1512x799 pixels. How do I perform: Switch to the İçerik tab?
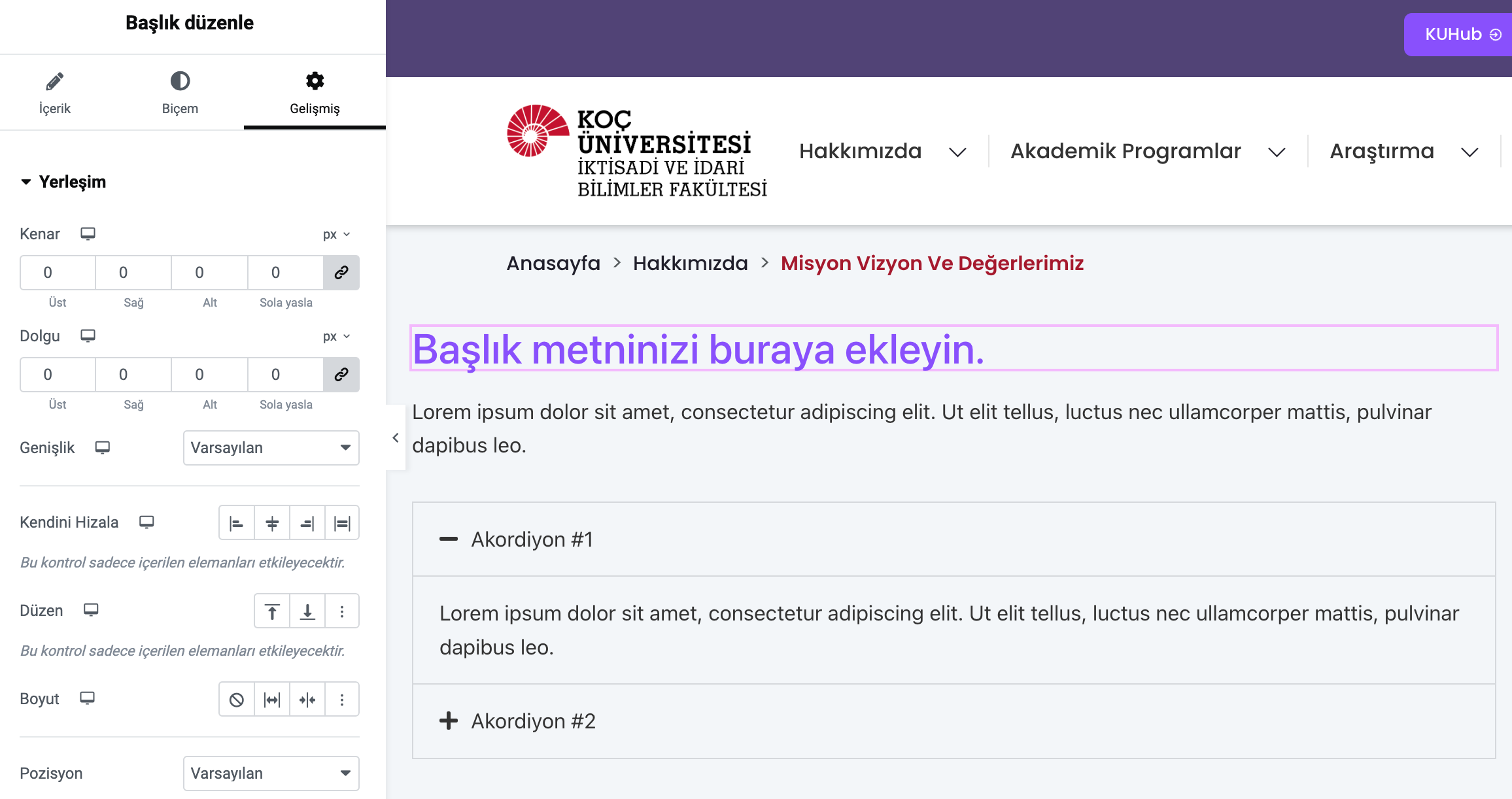(54, 93)
